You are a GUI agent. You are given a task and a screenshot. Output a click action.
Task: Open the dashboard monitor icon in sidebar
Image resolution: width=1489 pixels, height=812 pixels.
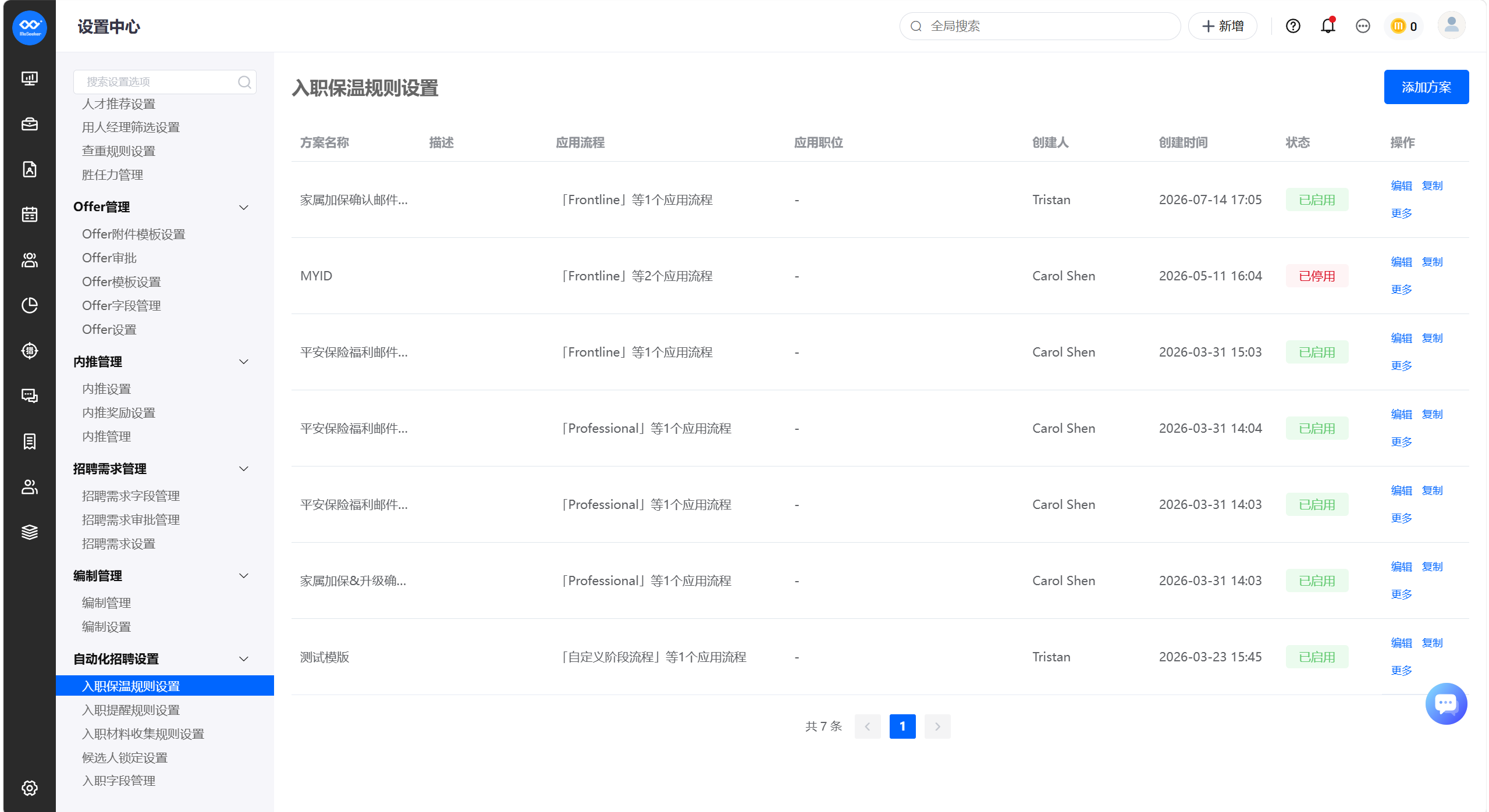coord(30,79)
